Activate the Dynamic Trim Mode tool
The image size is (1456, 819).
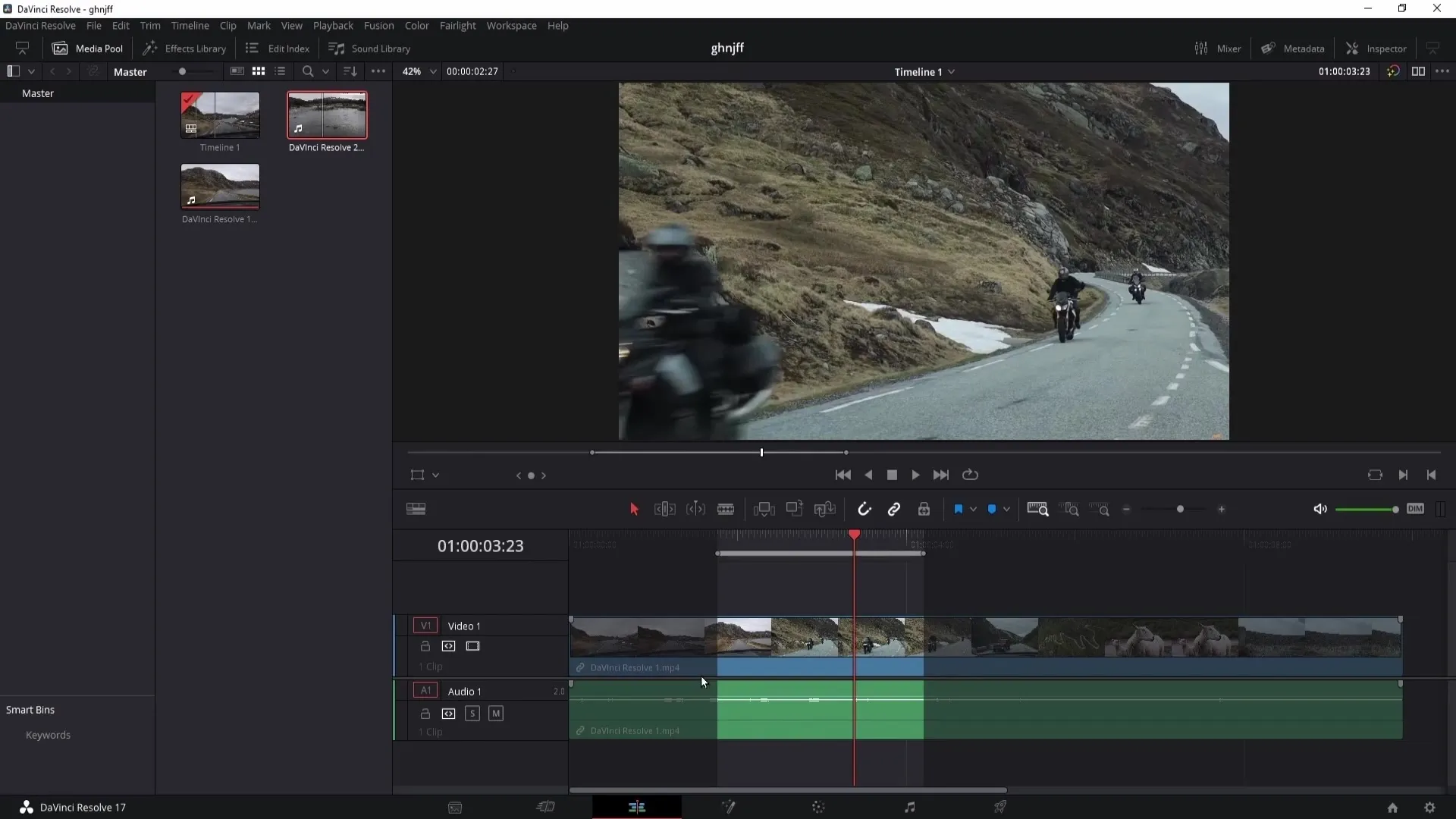(x=695, y=509)
